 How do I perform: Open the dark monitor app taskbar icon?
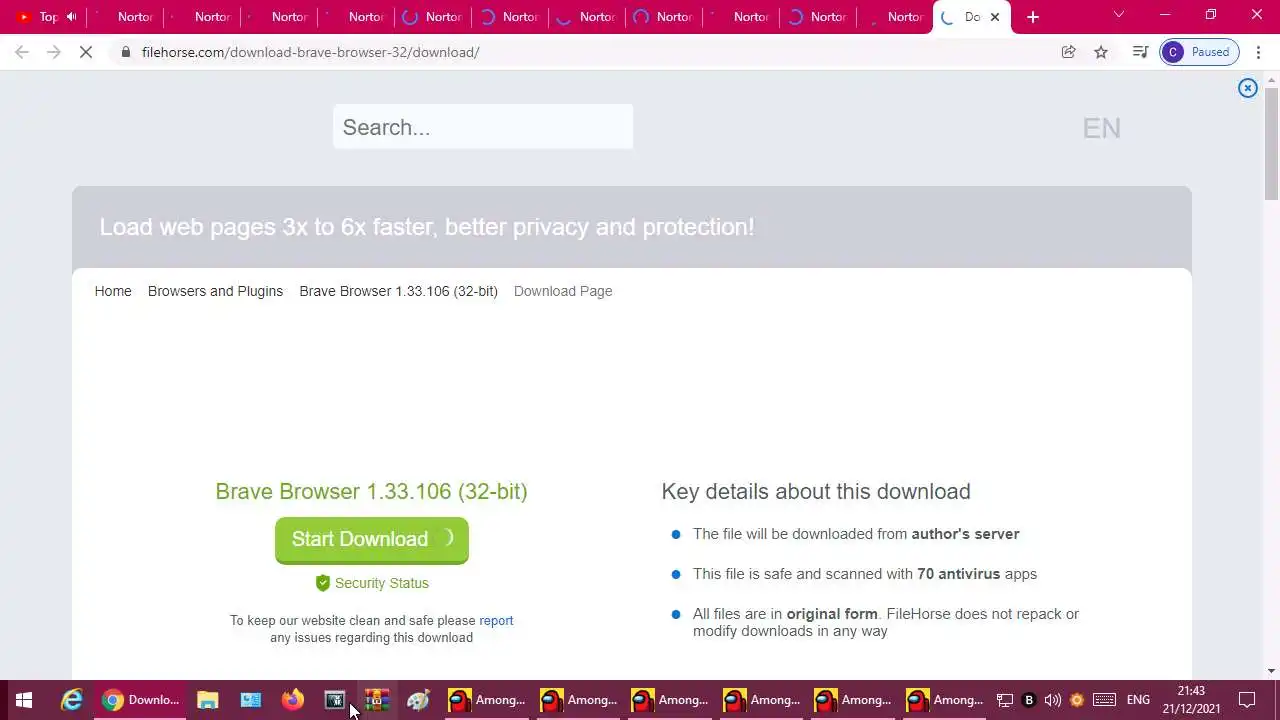click(335, 700)
